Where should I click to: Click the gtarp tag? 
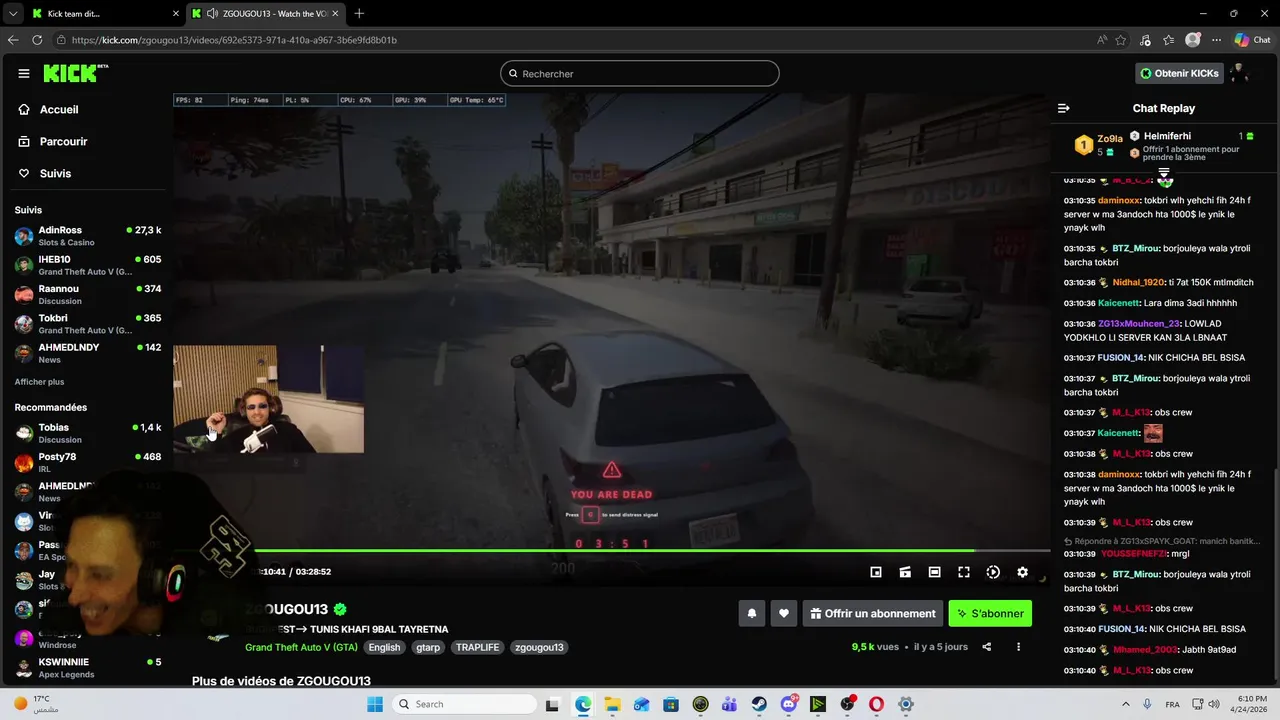pyautogui.click(x=428, y=647)
